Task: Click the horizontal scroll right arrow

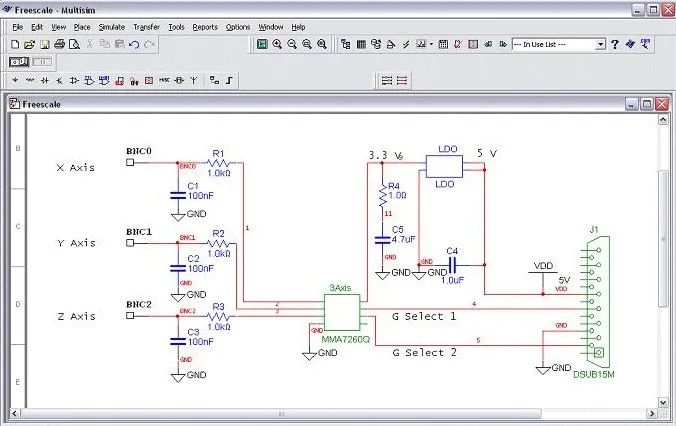Action: coord(651,413)
